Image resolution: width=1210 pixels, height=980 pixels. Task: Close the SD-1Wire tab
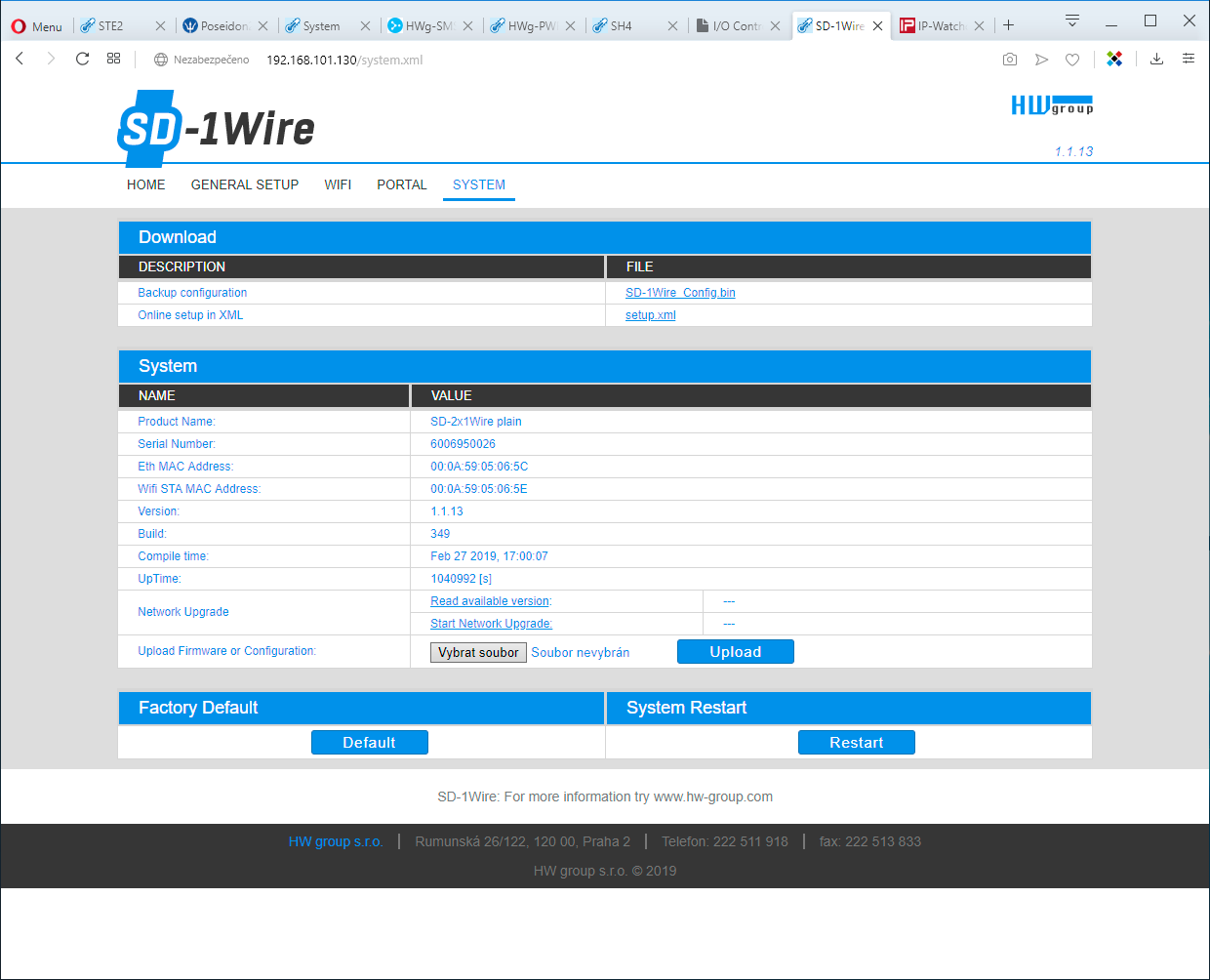(x=877, y=26)
